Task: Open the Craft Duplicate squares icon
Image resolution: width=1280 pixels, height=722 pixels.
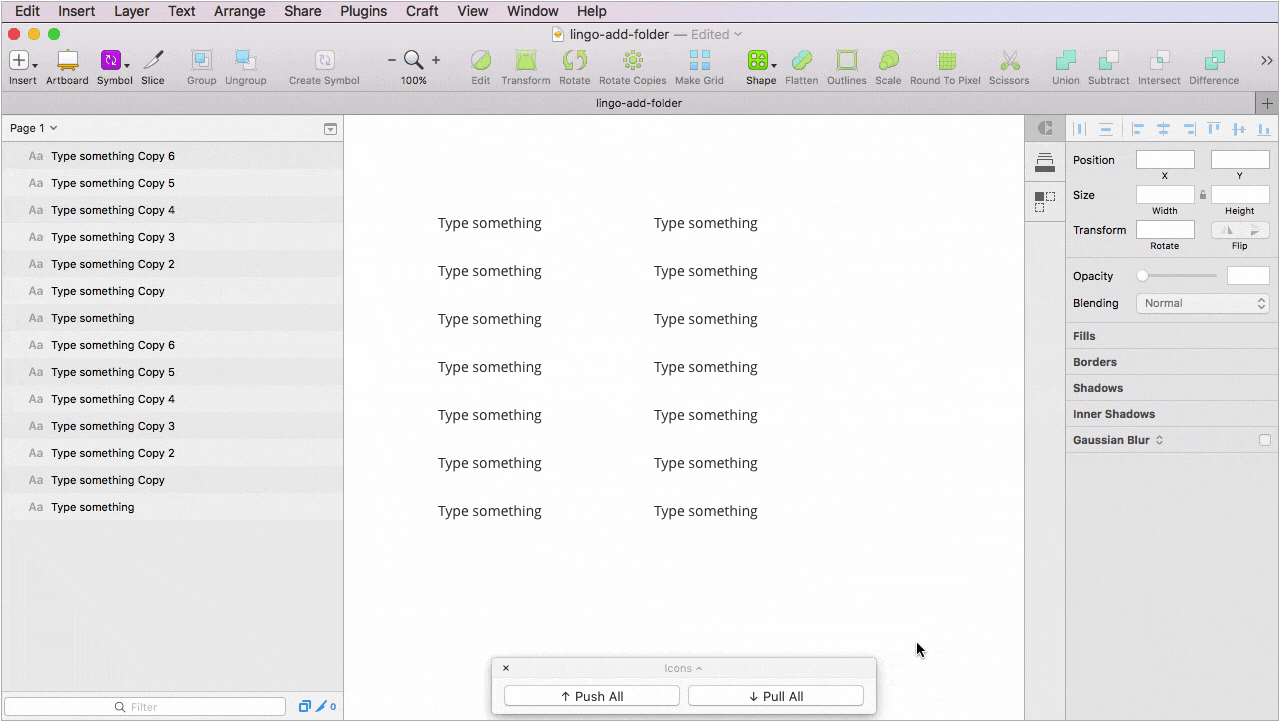Action: pos(1045,201)
